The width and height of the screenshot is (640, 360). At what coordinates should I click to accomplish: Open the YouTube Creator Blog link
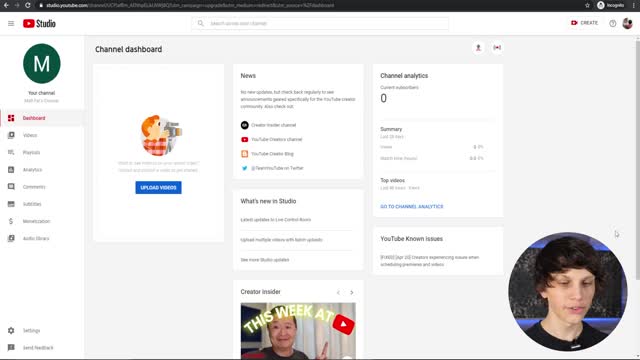click(x=272, y=153)
